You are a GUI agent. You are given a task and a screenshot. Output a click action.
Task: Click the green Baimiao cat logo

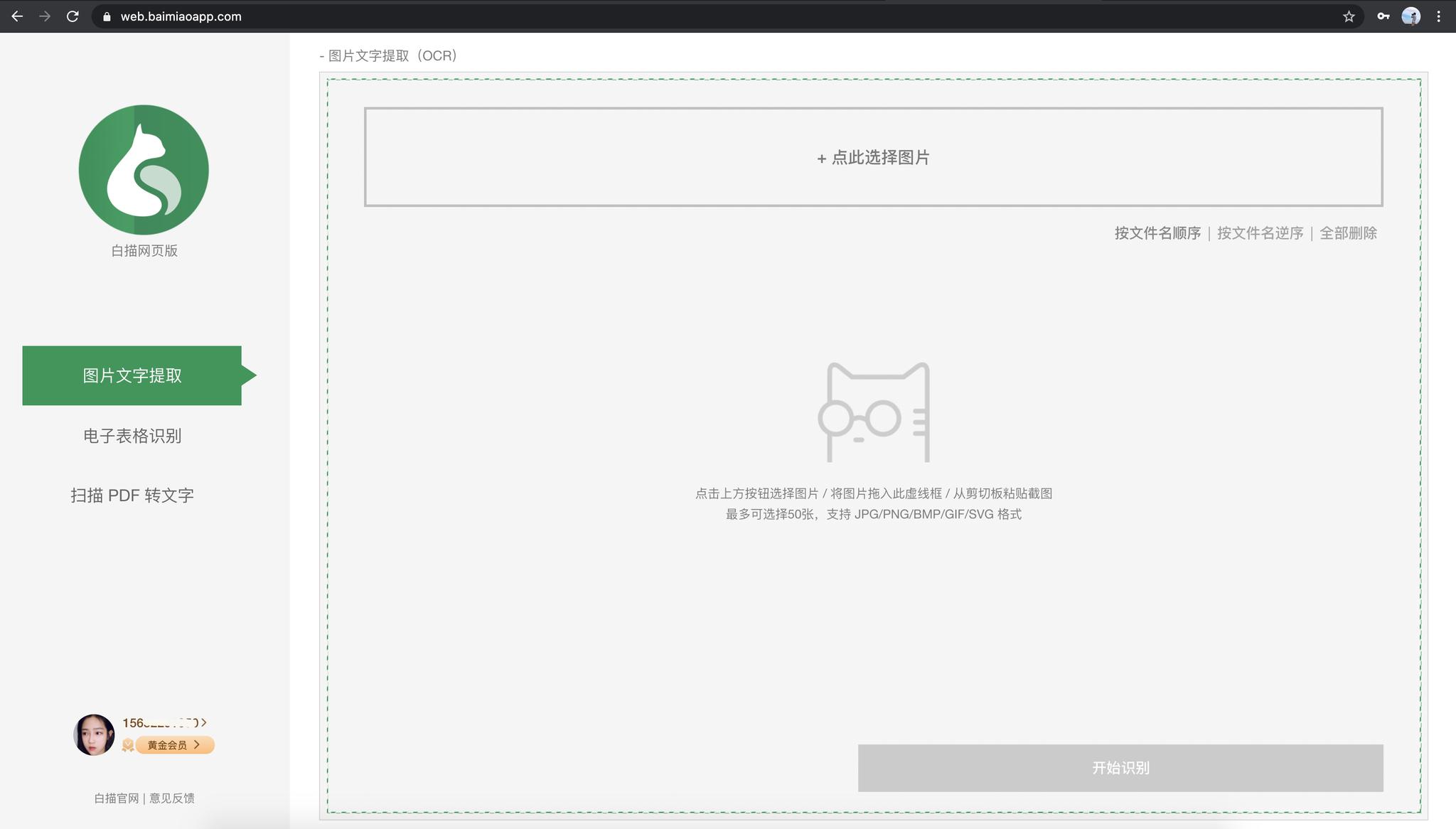click(144, 170)
